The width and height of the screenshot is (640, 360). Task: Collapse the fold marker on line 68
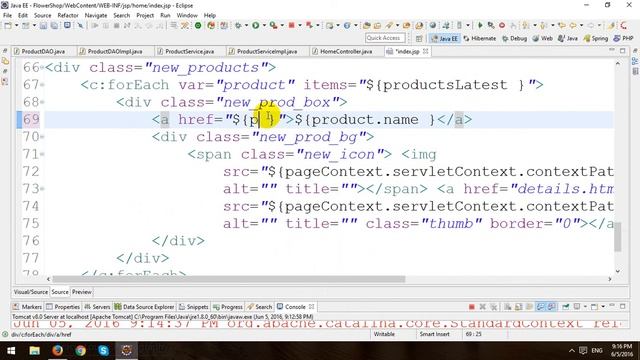click(x=42, y=102)
